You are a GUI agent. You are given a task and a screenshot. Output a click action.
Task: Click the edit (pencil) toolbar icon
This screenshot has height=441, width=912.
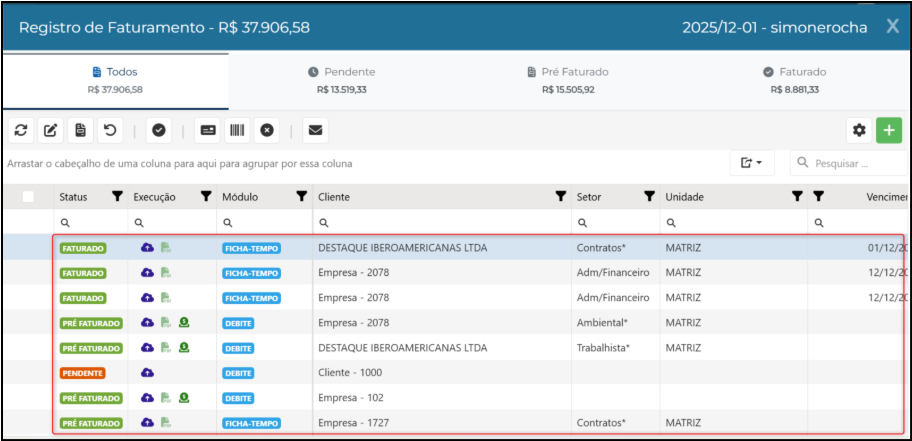click(x=51, y=130)
